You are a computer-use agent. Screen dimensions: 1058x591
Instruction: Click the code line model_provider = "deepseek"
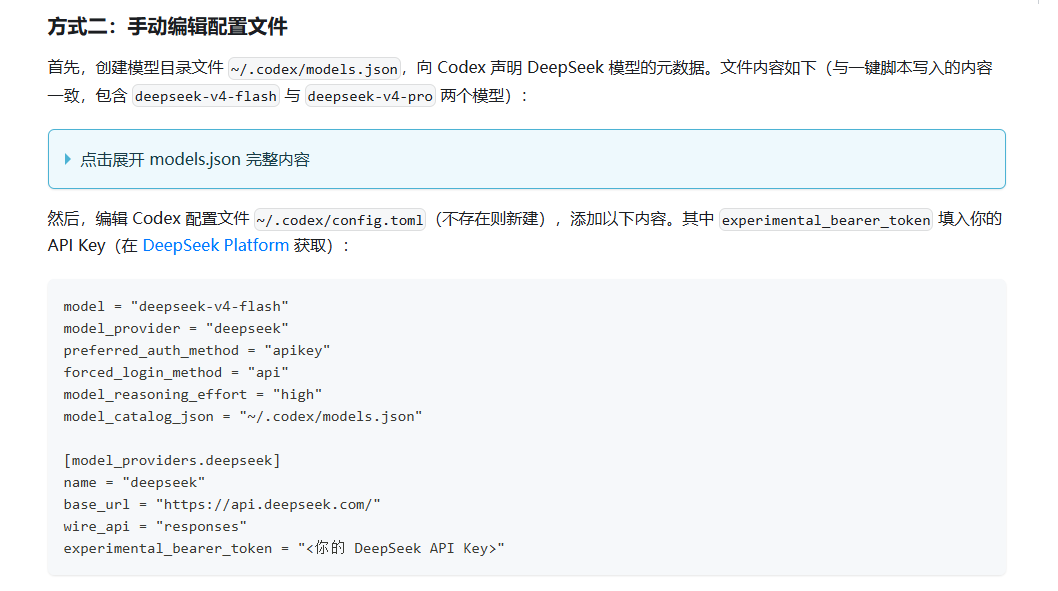tap(176, 329)
